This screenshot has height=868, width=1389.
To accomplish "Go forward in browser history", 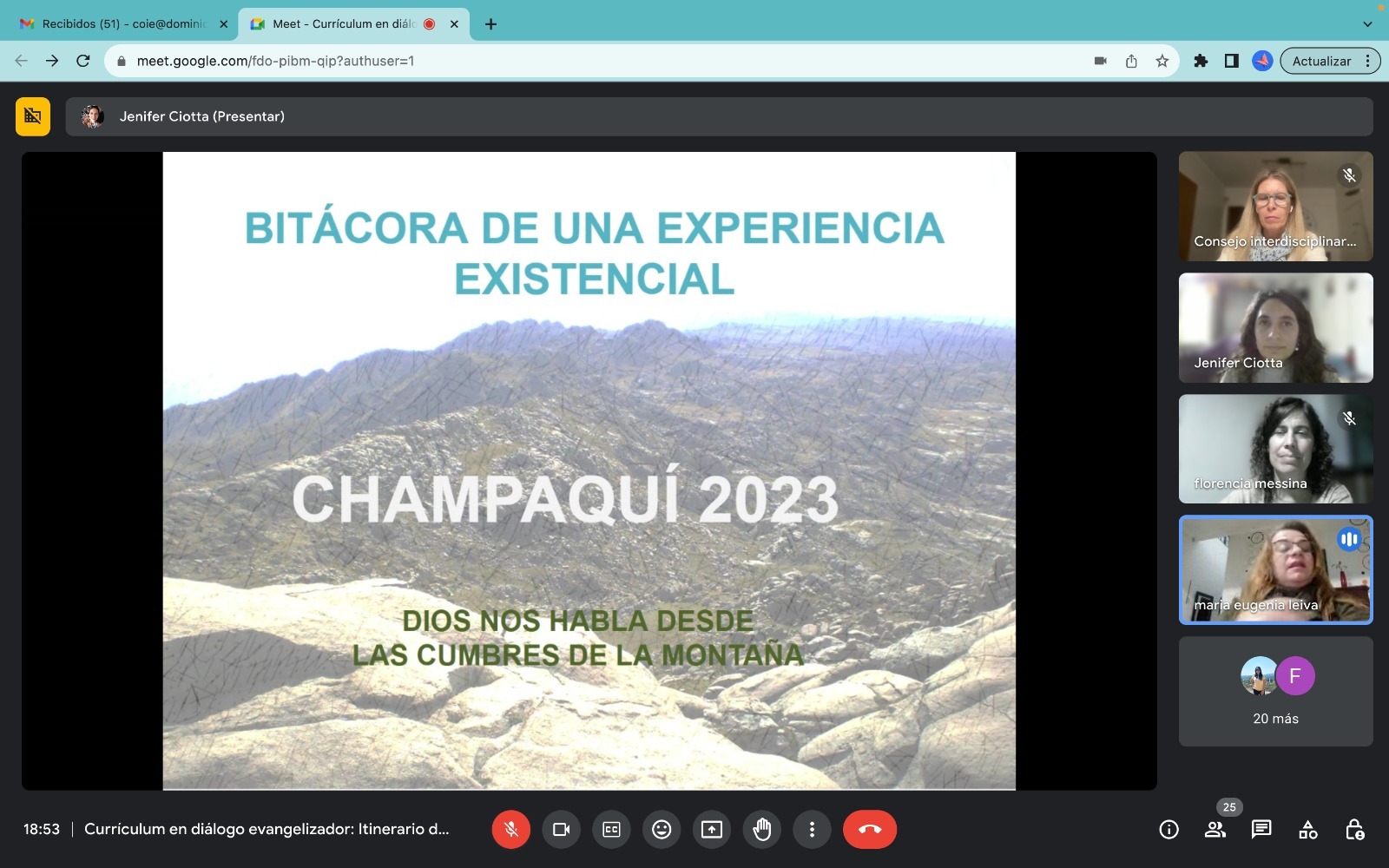I will (52, 61).
